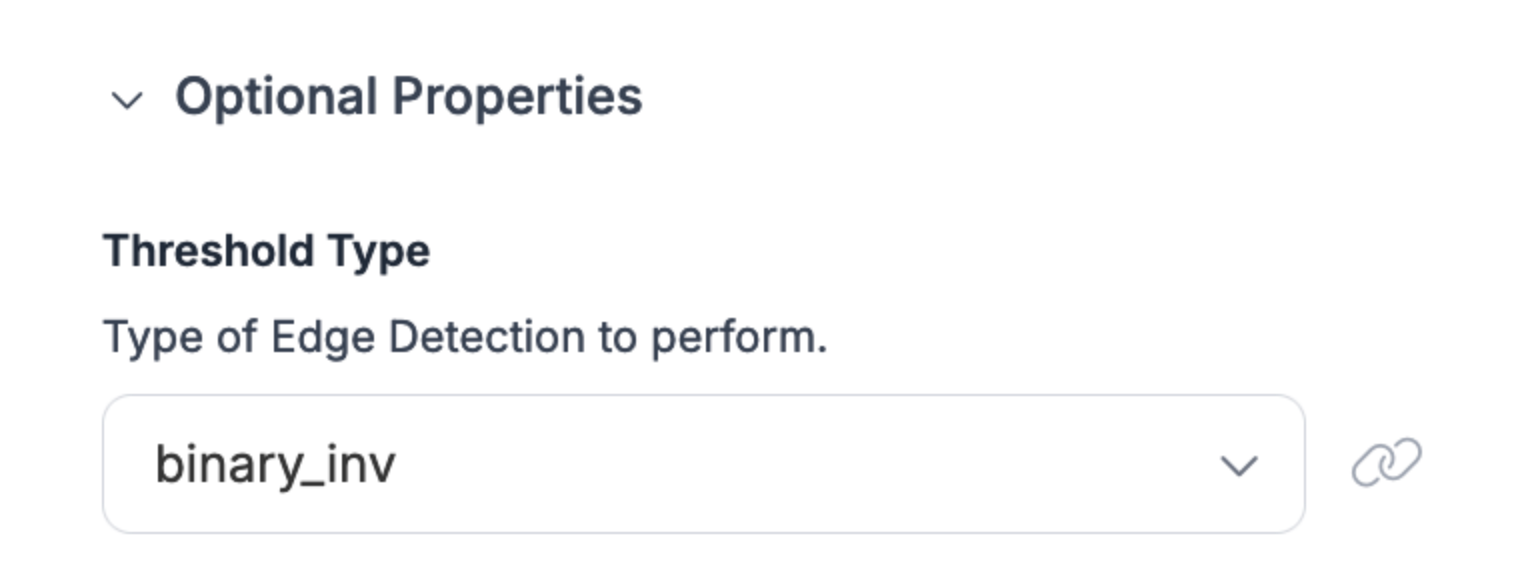The width and height of the screenshot is (1514, 584).
Task: Click the word 'Properties' in the section header
Action: point(516,97)
